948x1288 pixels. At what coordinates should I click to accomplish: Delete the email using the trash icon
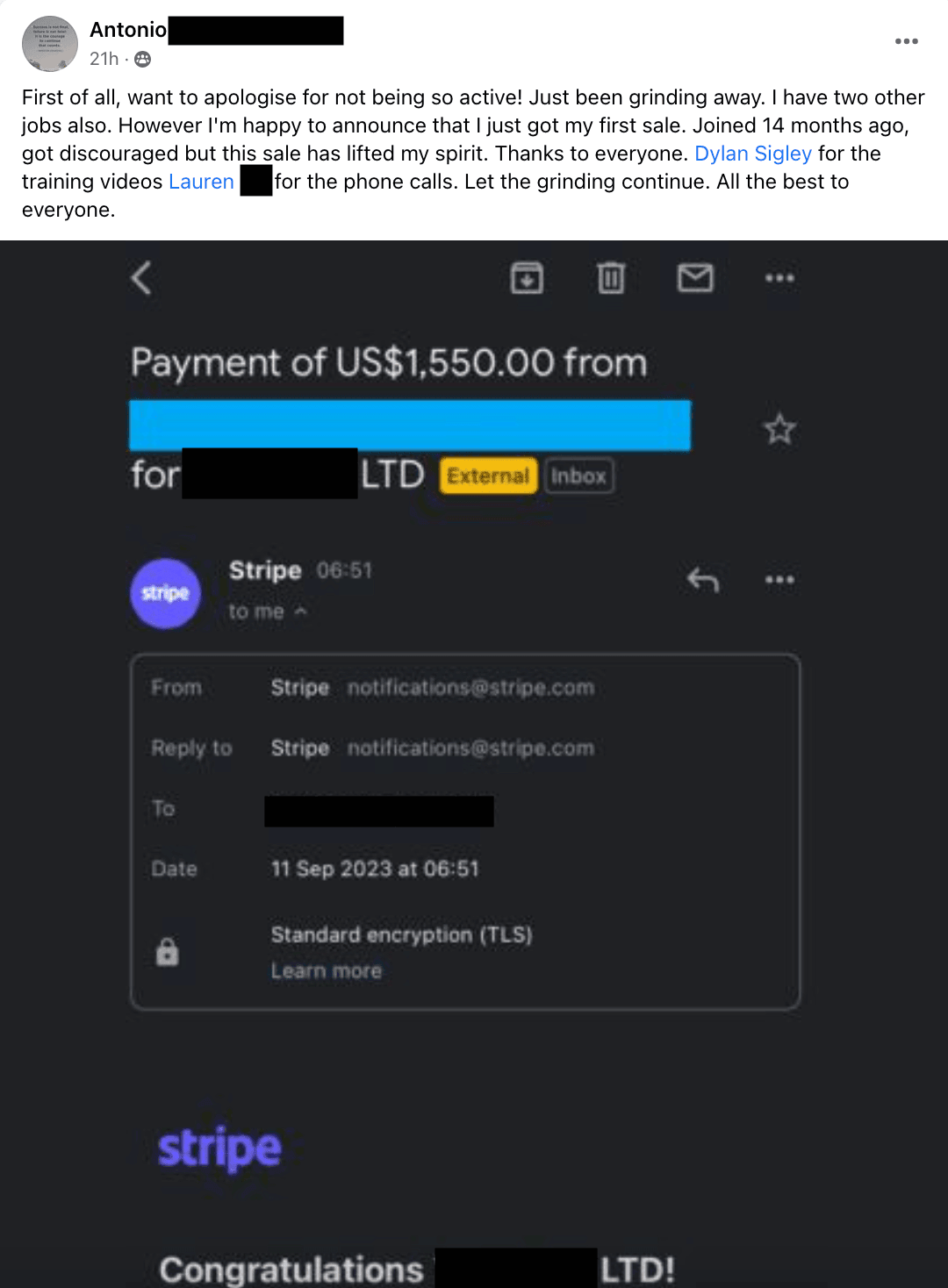611,278
